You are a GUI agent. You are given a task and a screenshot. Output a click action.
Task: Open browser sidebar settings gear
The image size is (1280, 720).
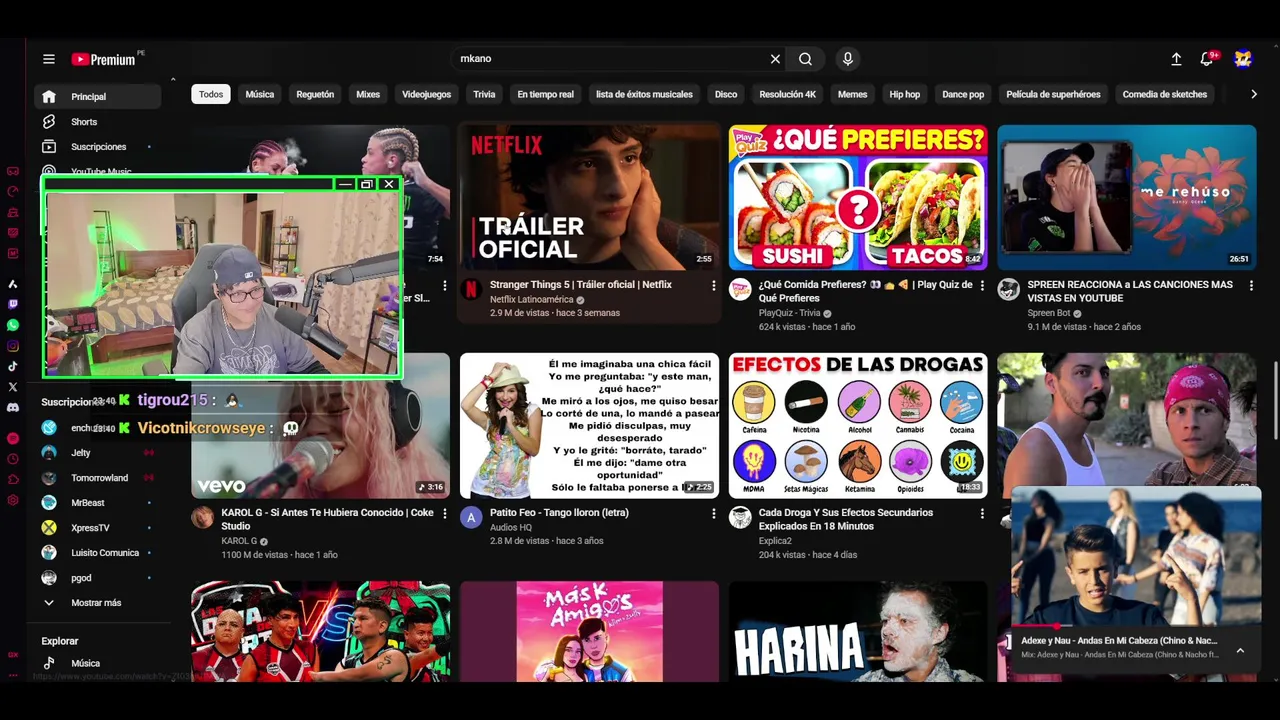pyautogui.click(x=13, y=500)
